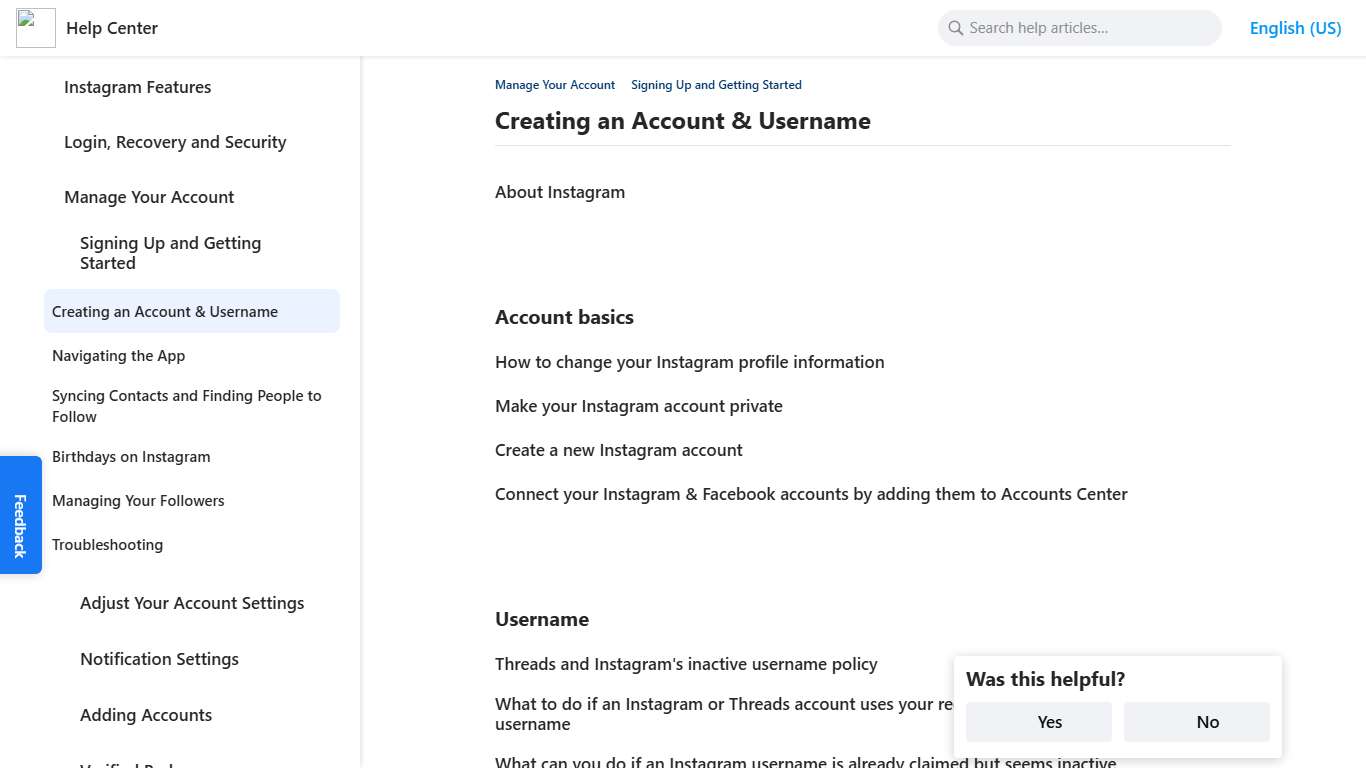The width and height of the screenshot is (1366, 768).
Task: Click Yes on 'Was this helpful?'
Action: [1038, 721]
